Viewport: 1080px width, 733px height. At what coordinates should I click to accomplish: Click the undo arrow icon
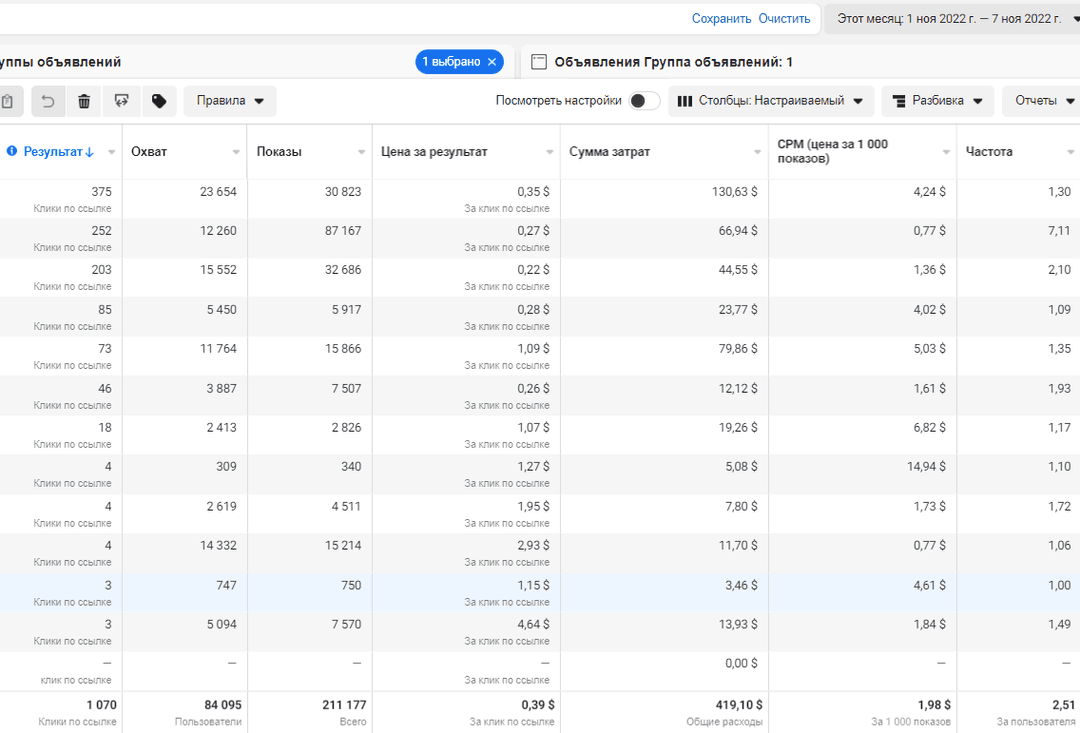(48, 101)
